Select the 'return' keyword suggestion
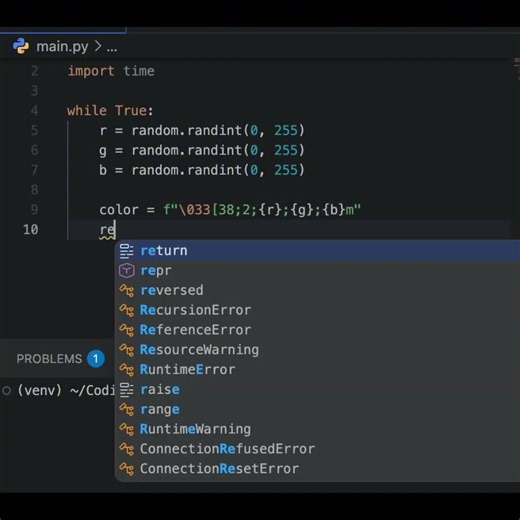This screenshot has width=520, height=520. tap(317, 251)
